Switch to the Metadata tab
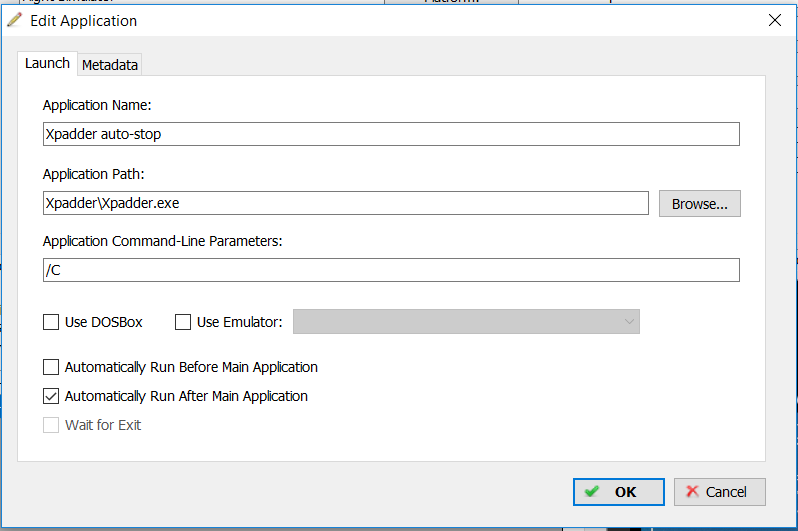This screenshot has height=531, width=798. click(109, 65)
